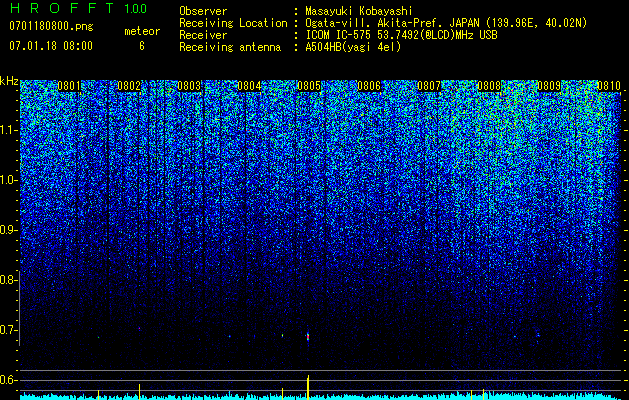Select the meteor count value 6
Image resolution: width=629 pixels, height=400 pixels.
142,46
